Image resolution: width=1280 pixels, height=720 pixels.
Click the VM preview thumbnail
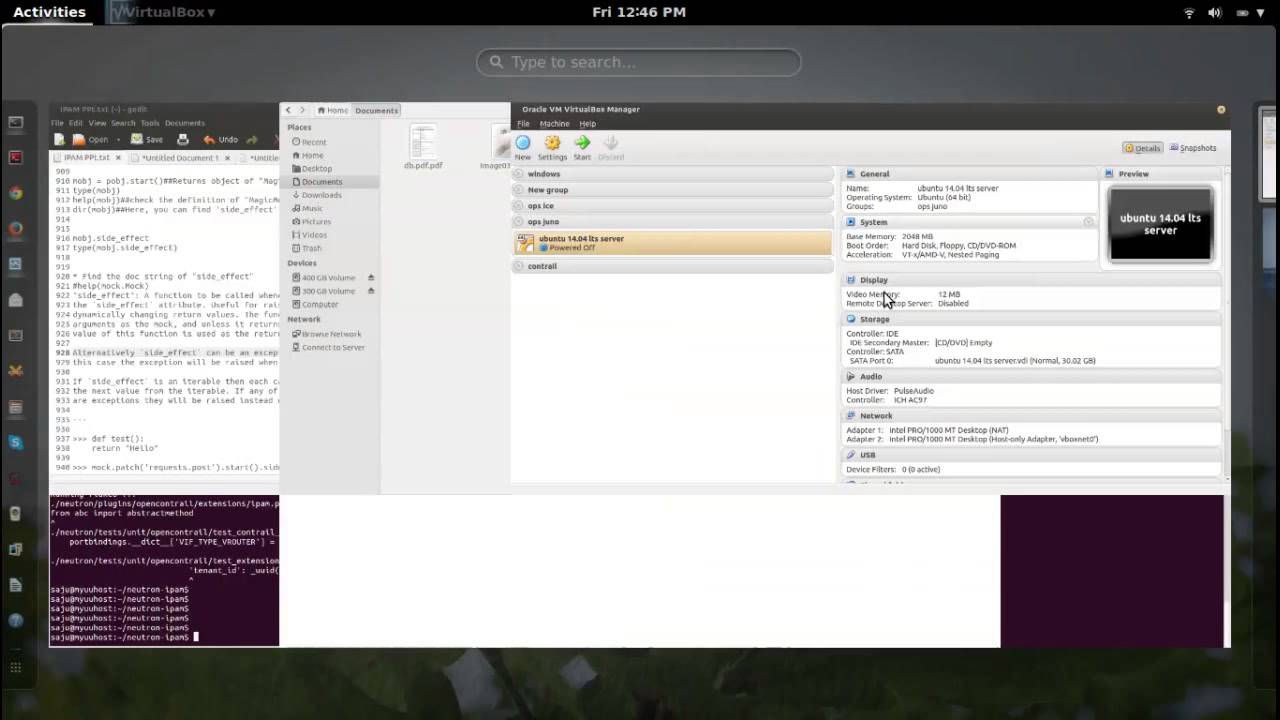click(1160, 224)
